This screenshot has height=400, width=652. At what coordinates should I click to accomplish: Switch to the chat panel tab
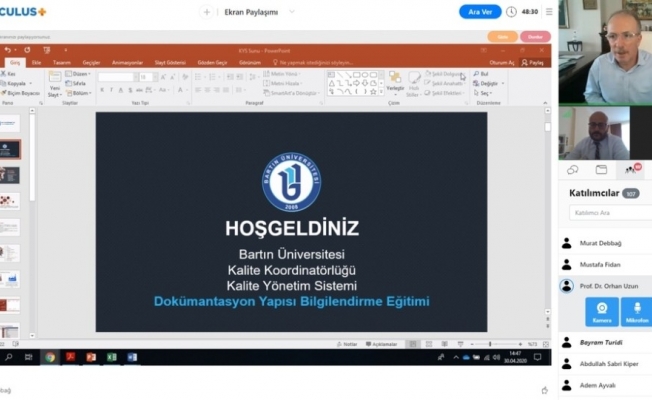(x=574, y=170)
